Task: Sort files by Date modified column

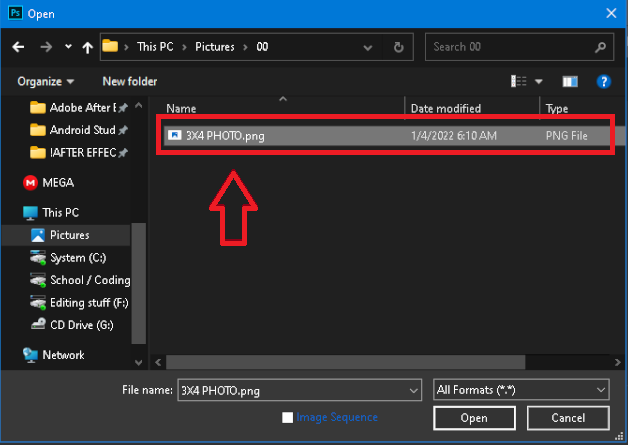Action: pyautogui.click(x=446, y=108)
